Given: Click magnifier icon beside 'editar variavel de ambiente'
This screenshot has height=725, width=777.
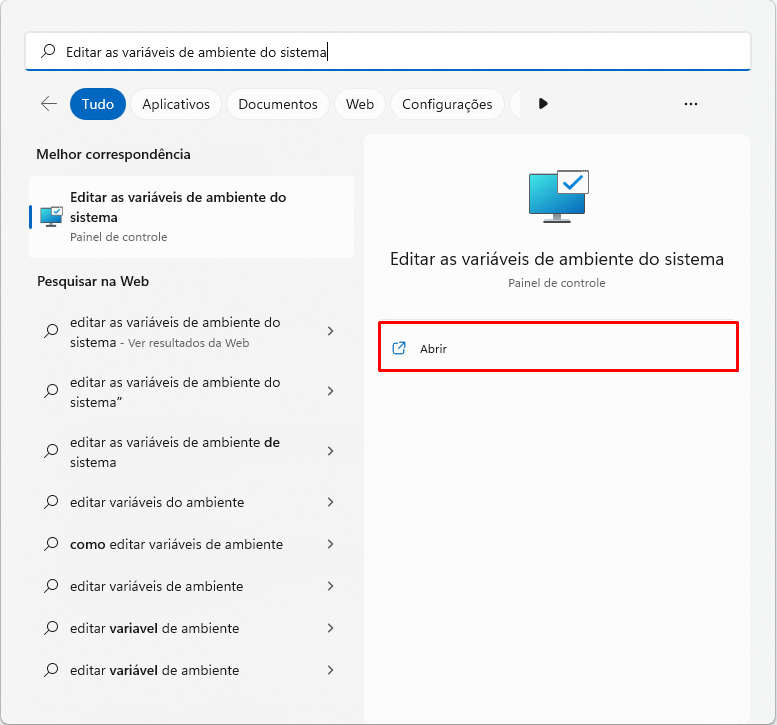Looking at the screenshot, I should tap(51, 628).
